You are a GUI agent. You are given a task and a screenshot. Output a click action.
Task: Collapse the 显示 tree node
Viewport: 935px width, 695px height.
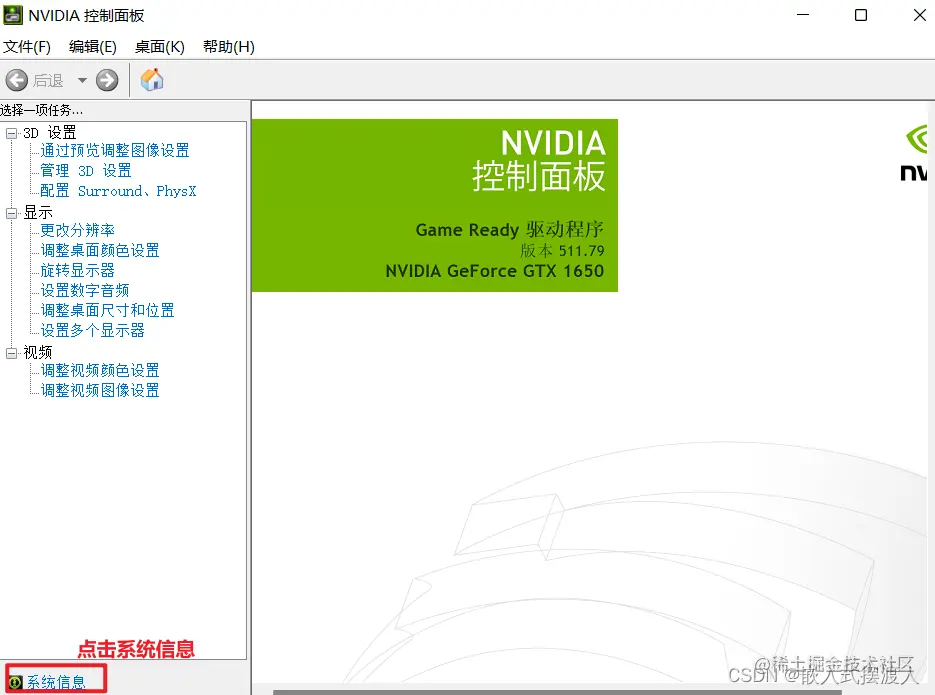[x=11, y=213]
